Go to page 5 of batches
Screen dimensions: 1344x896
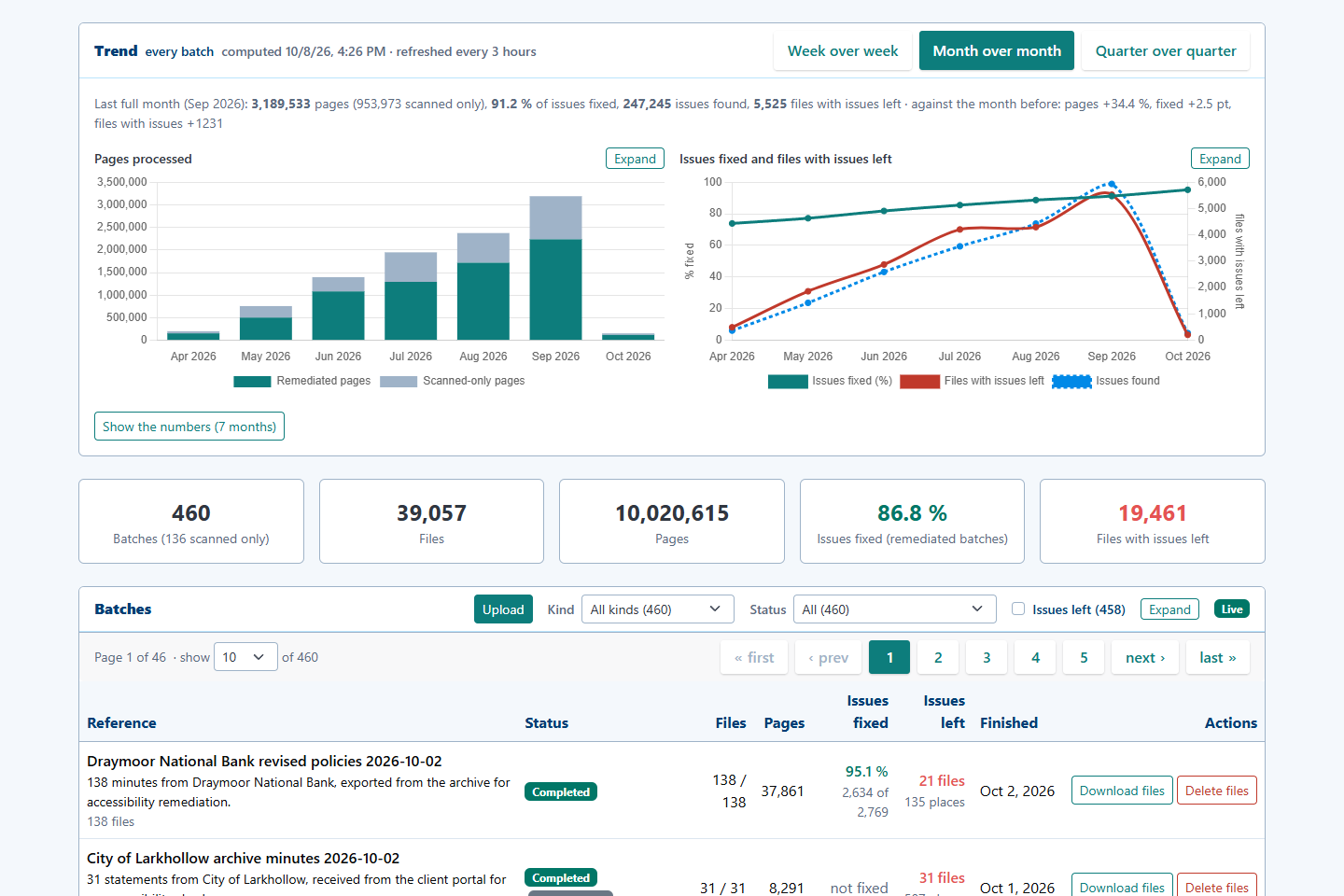pyautogui.click(x=1084, y=658)
